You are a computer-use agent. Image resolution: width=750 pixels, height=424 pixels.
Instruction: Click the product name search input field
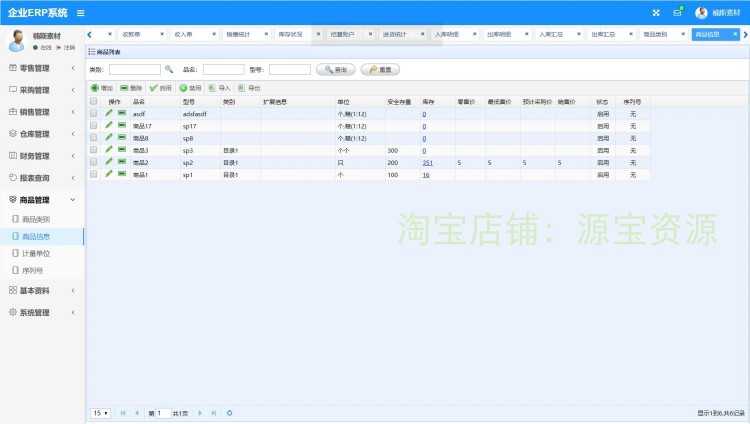[x=223, y=69]
